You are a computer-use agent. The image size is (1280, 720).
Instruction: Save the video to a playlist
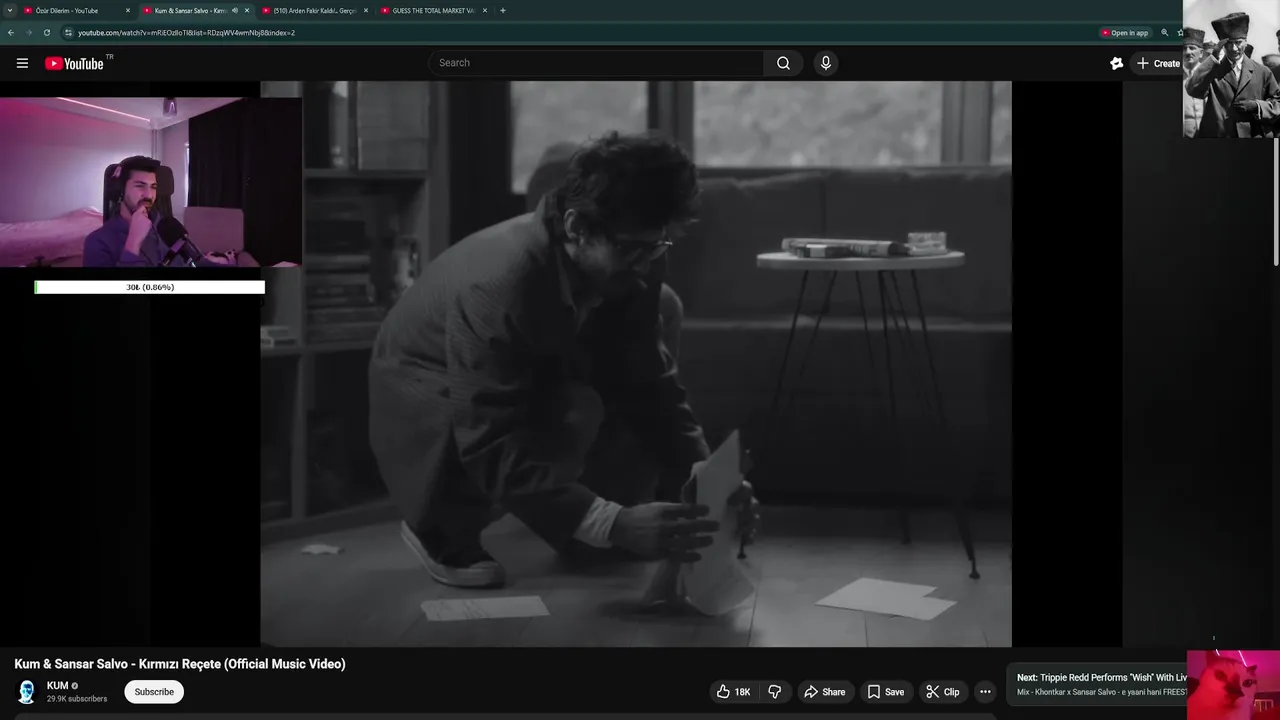coord(885,692)
